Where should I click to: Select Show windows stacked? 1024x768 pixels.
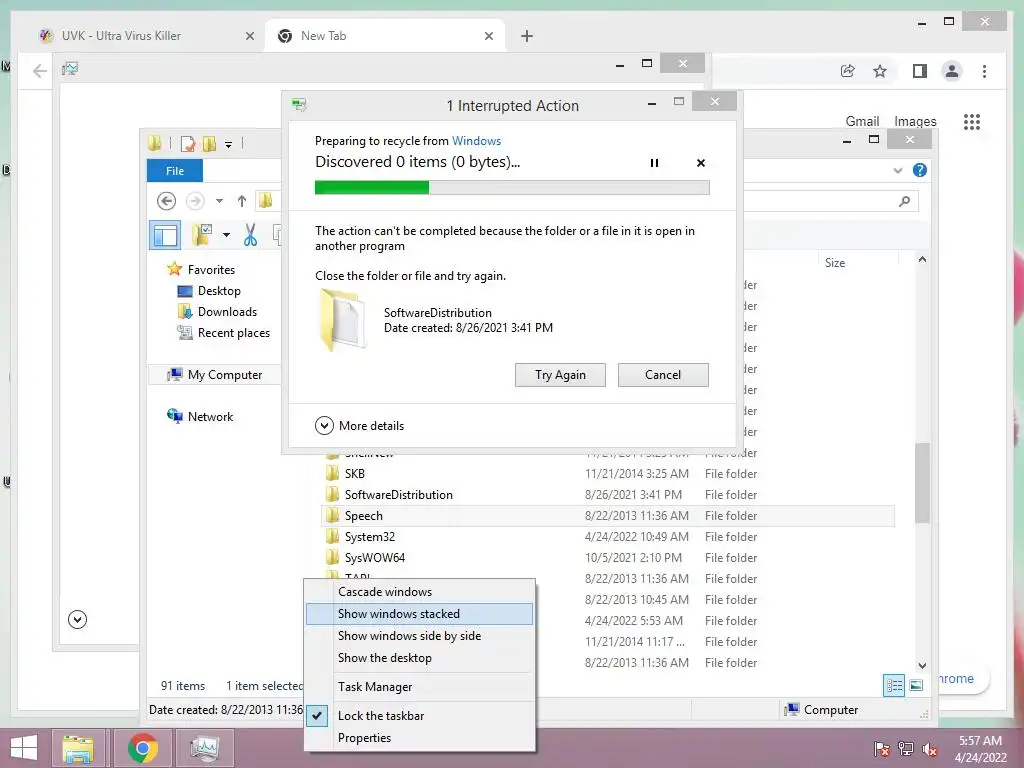(x=419, y=614)
